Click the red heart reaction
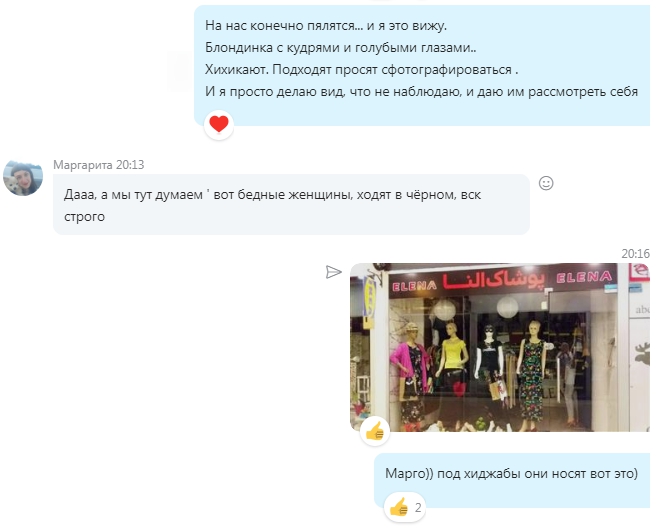Image resolution: width=658 pixels, height=528 pixels. pos(219,125)
